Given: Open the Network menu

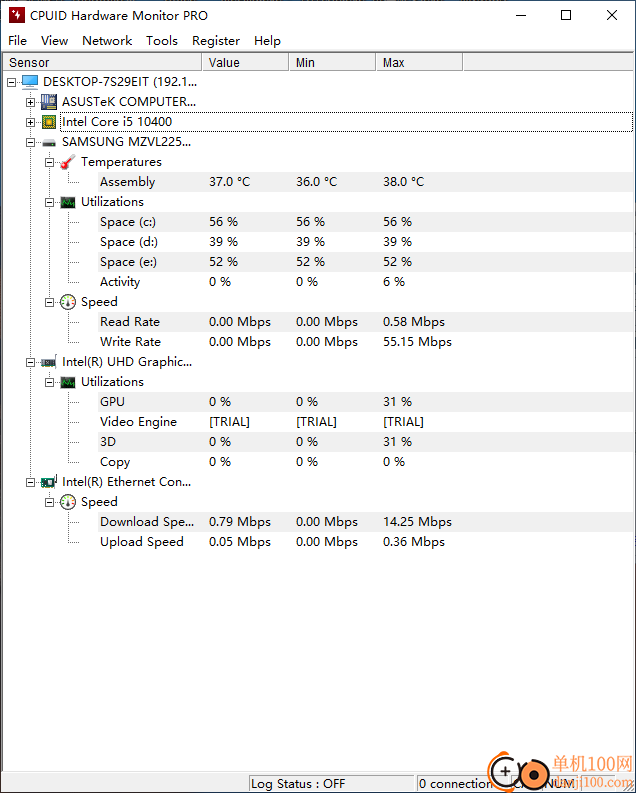Looking at the screenshot, I should coord(107,40).
